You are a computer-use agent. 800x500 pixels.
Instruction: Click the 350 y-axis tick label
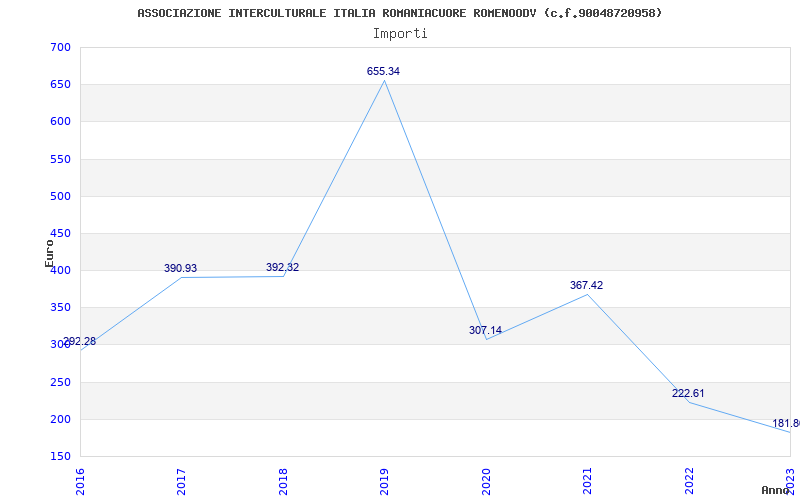60,308
